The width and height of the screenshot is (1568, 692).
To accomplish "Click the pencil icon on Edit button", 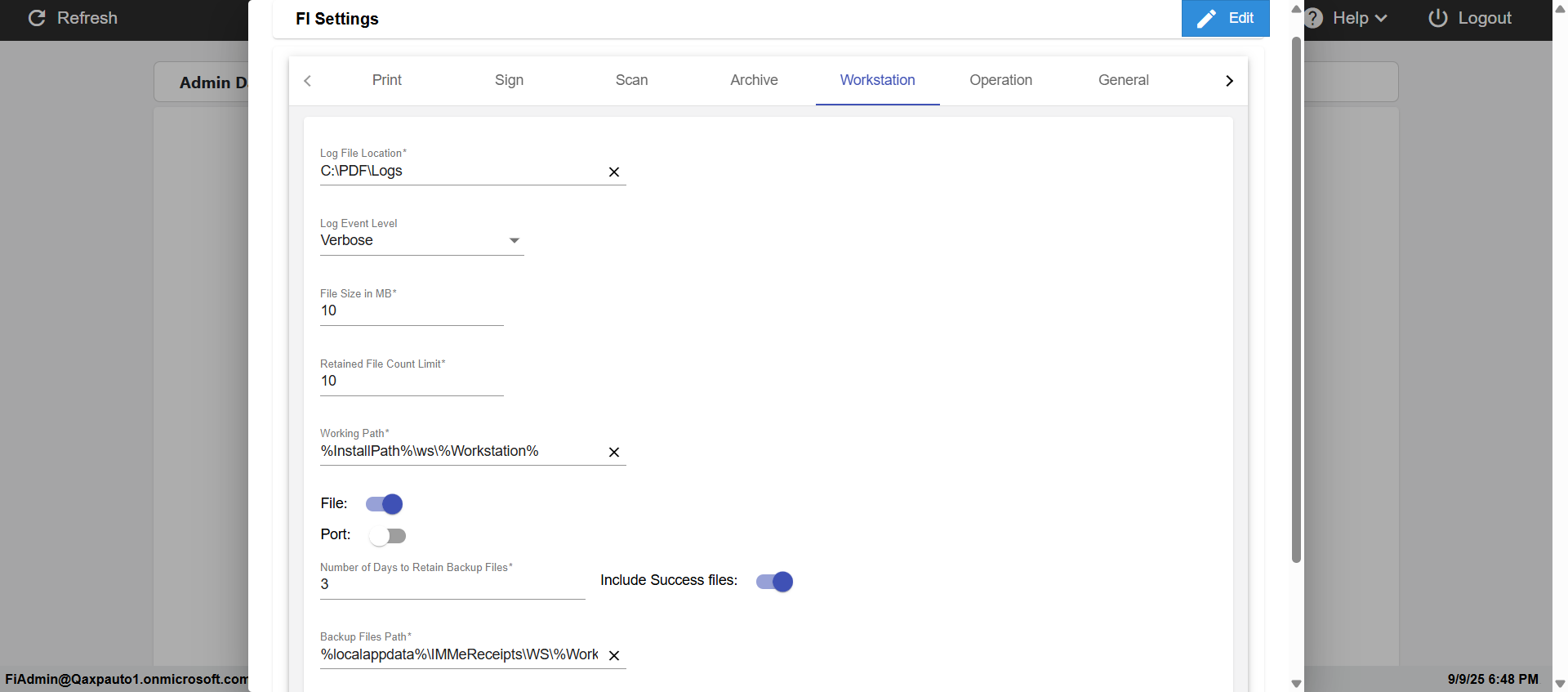I will tap(1206, 19).
